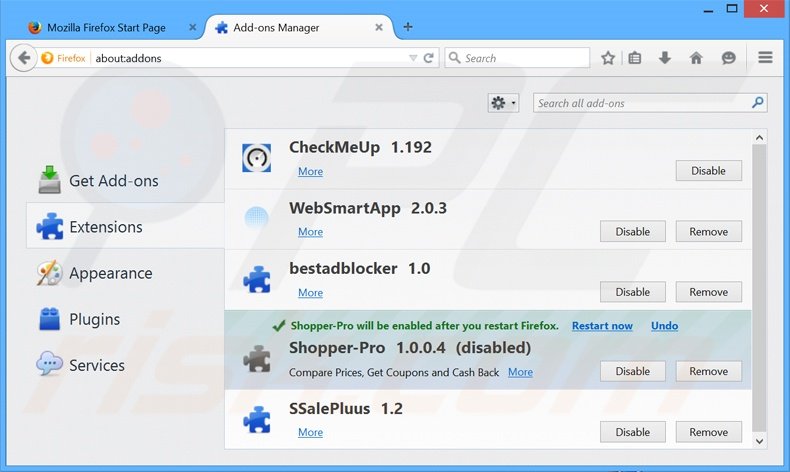Open the gear tools dropdown for add-ons
Viewport: 790px width, 472px height.
(503, 103)
